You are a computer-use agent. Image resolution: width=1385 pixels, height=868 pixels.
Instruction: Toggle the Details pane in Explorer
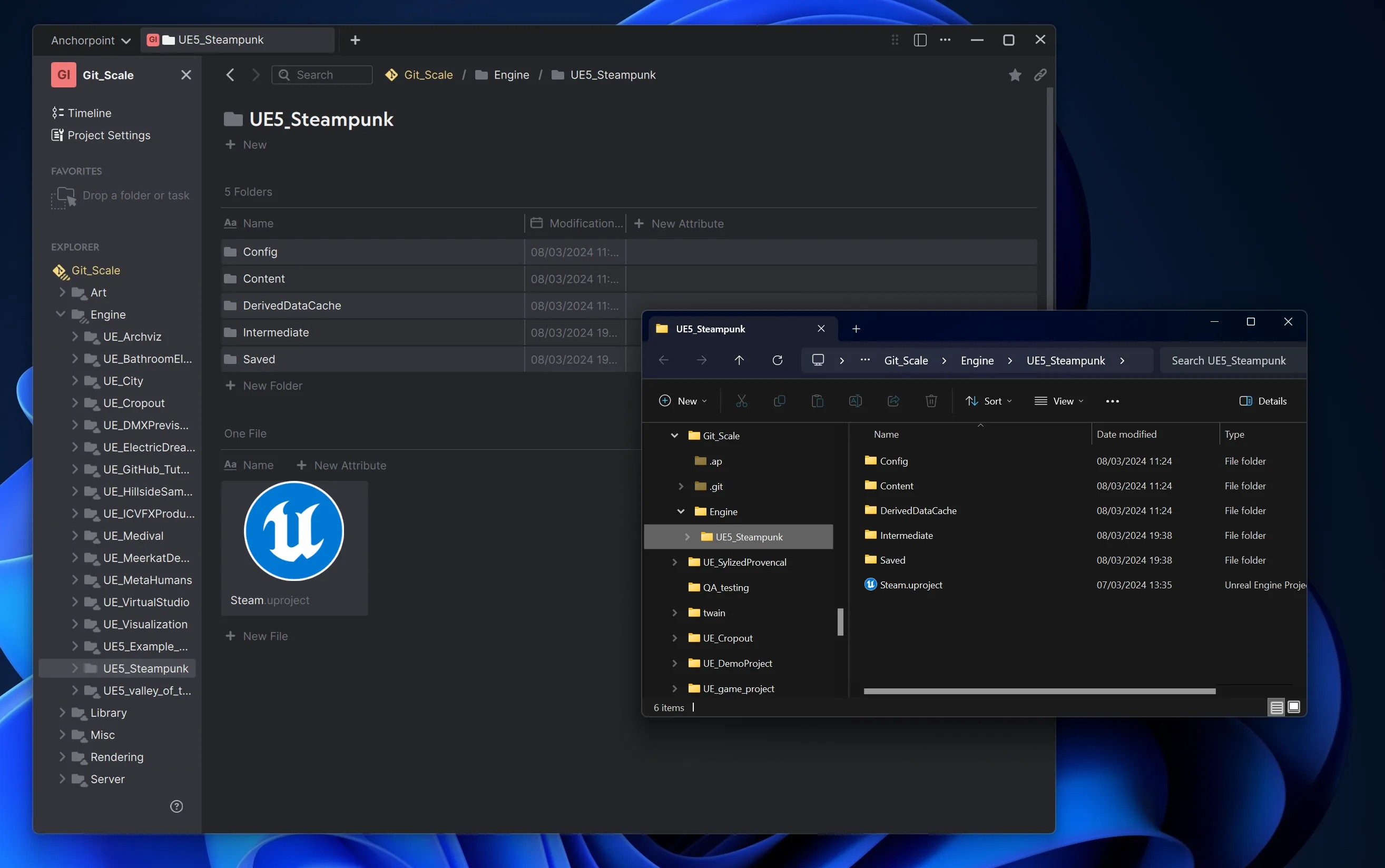click(x=1263, y=401)
